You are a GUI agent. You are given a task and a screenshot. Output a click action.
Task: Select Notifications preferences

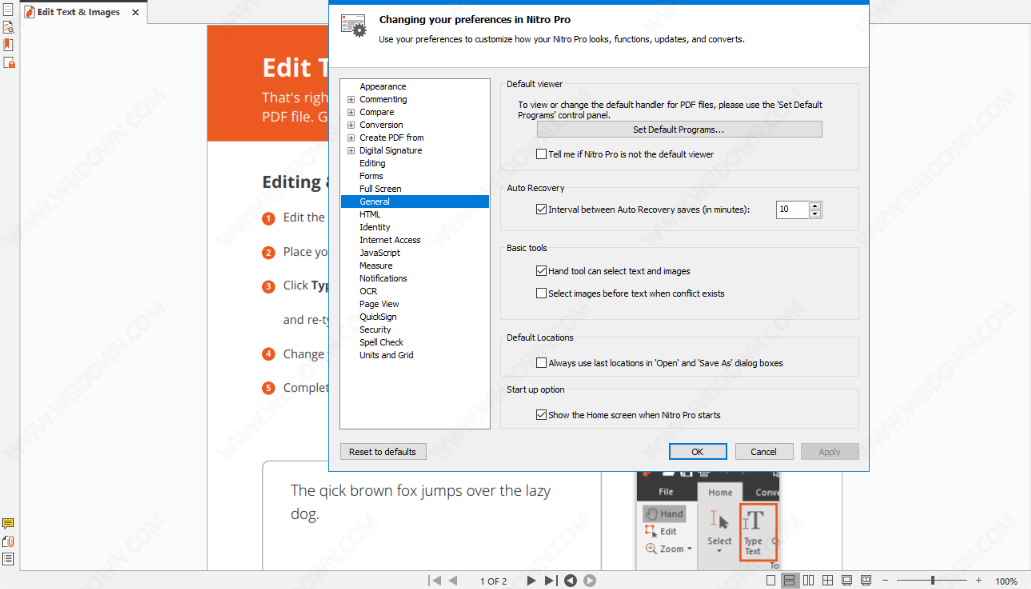point(383,279)
